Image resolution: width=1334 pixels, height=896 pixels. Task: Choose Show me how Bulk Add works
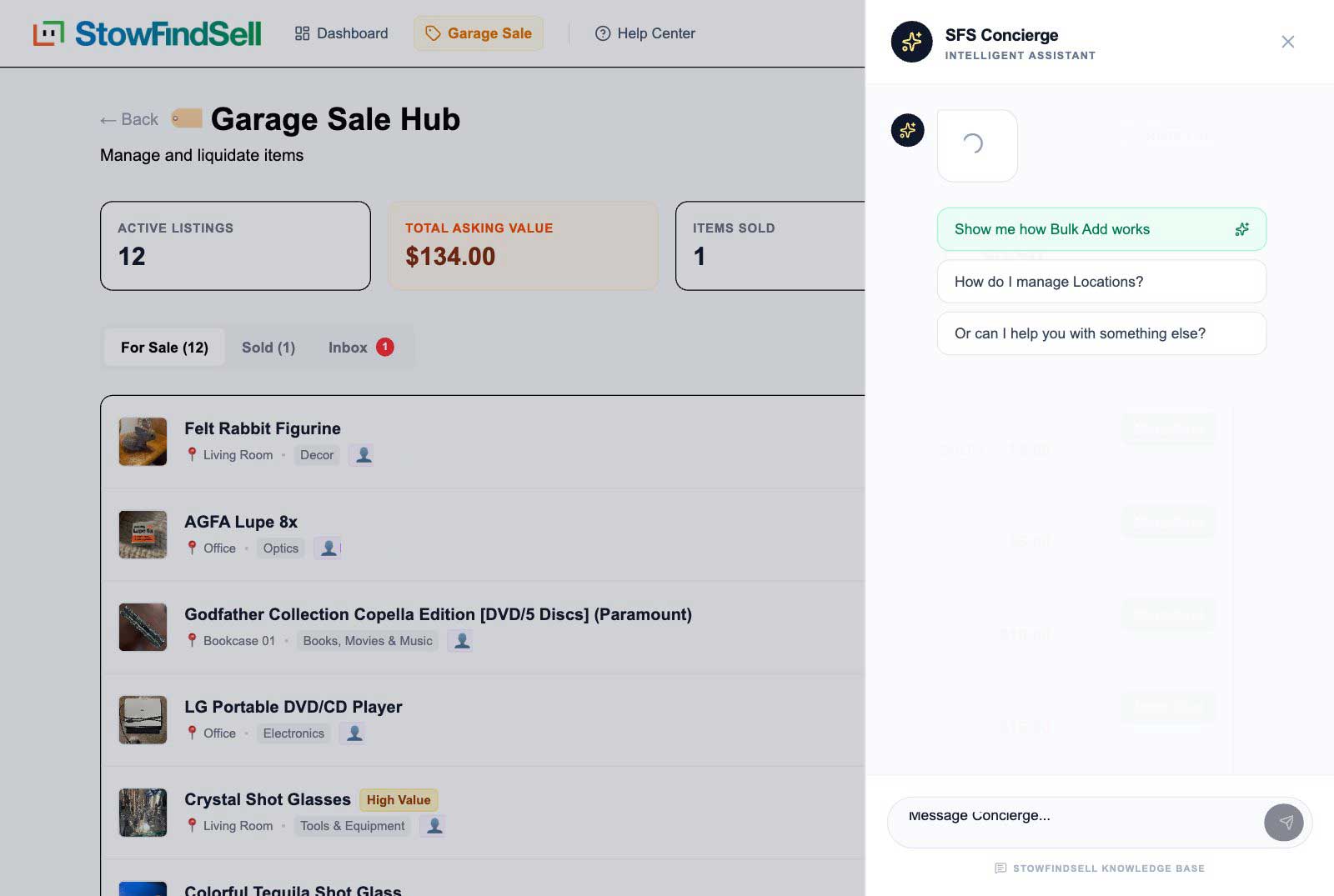tap(1101, 229)
